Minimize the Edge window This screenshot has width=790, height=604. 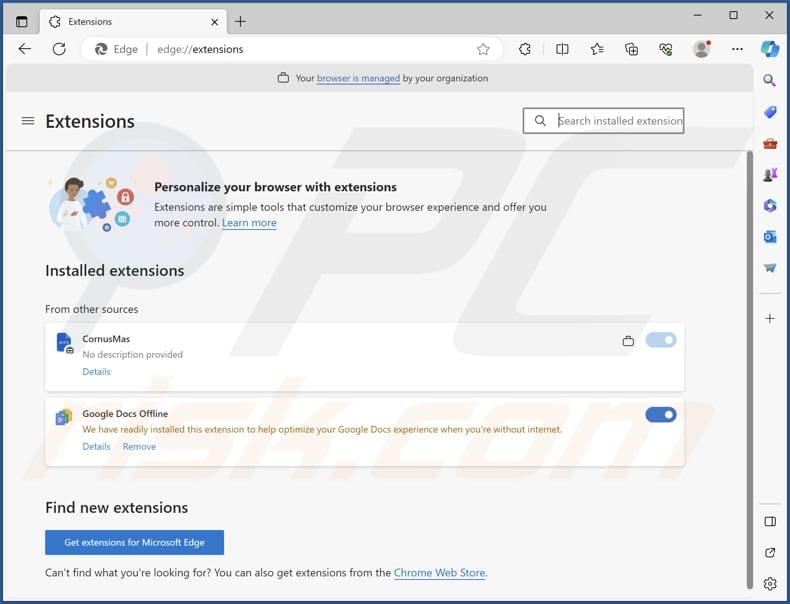click(697, 15)
